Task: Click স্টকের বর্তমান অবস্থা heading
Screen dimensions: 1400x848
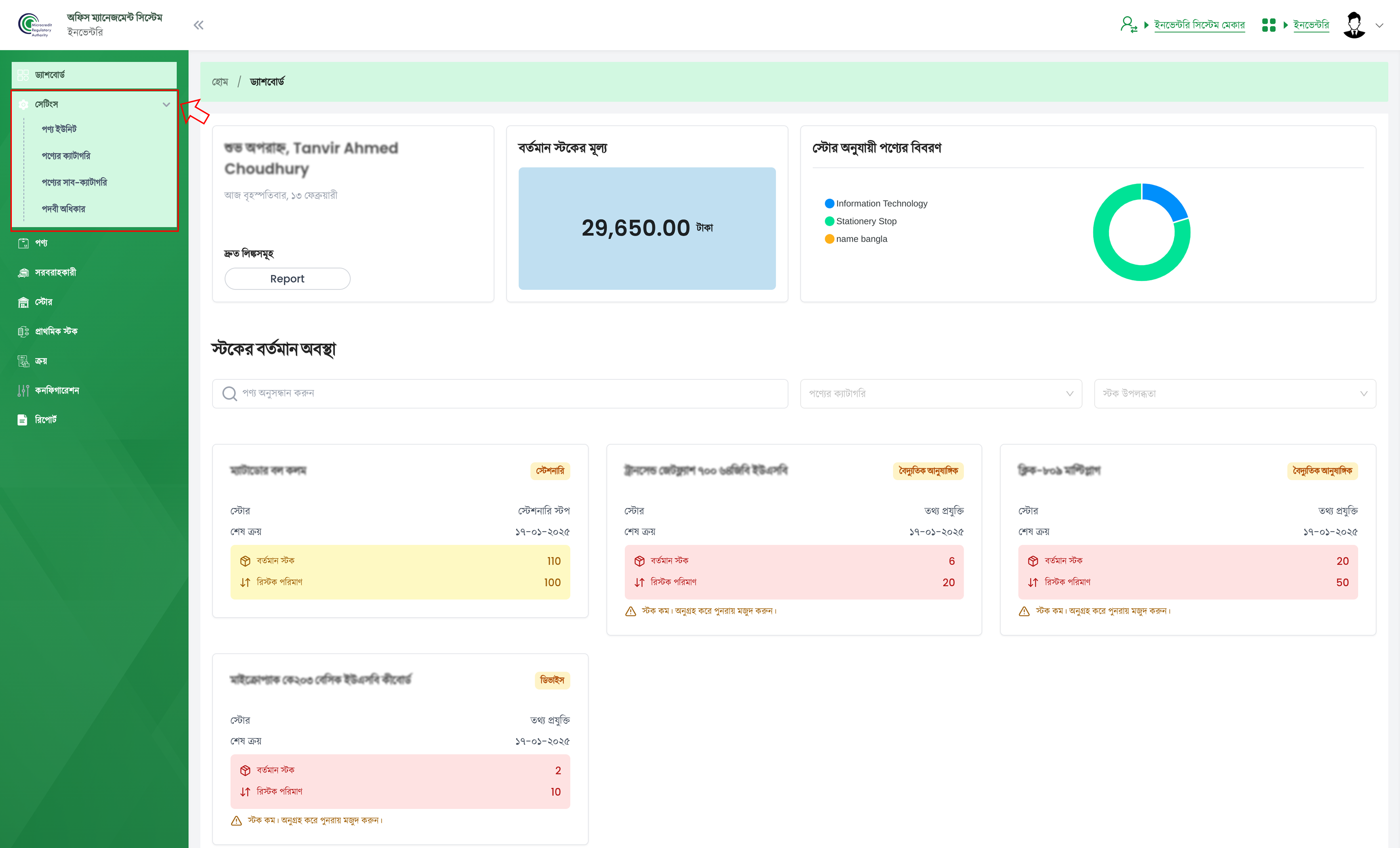Action: click(274, 348)
